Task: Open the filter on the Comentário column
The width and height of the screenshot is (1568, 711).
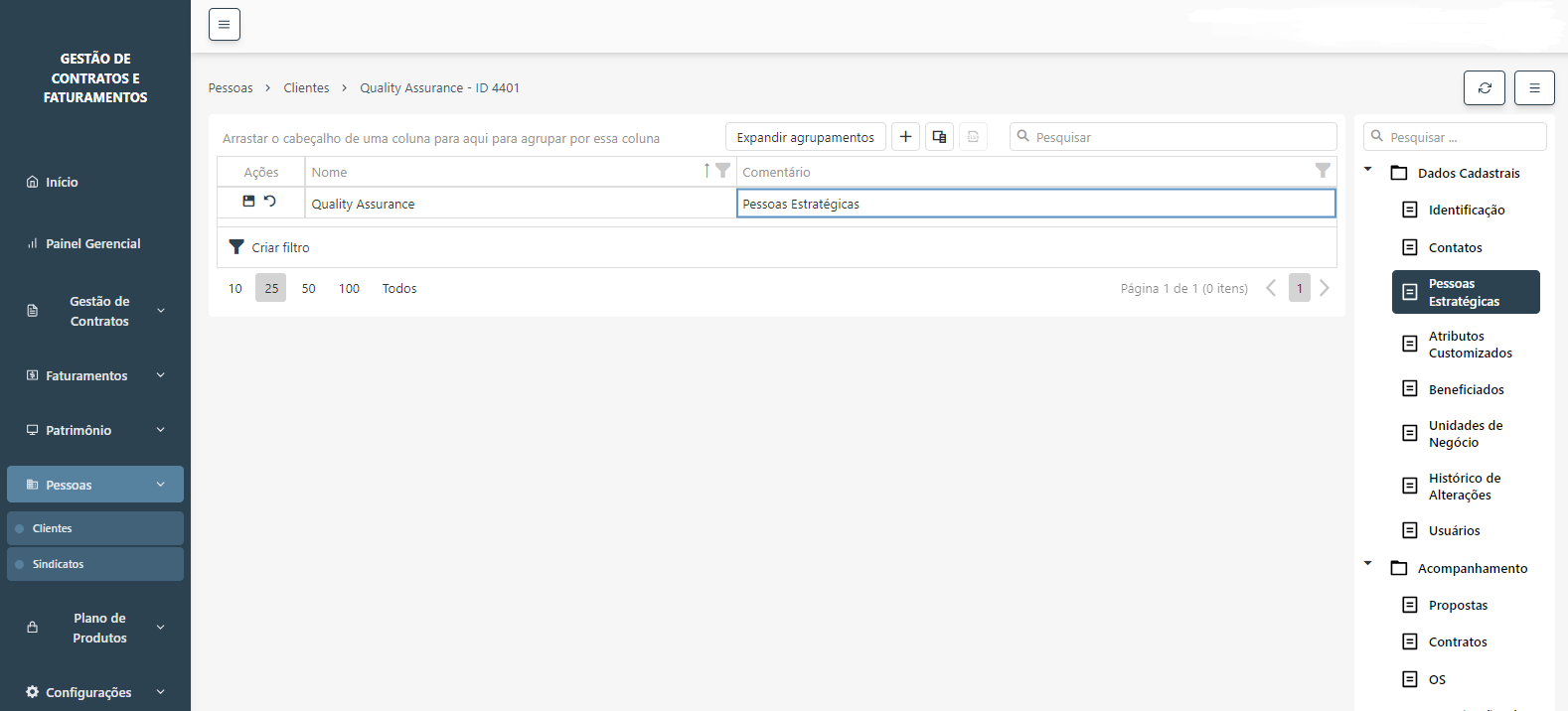Action: click(1322, 171)
